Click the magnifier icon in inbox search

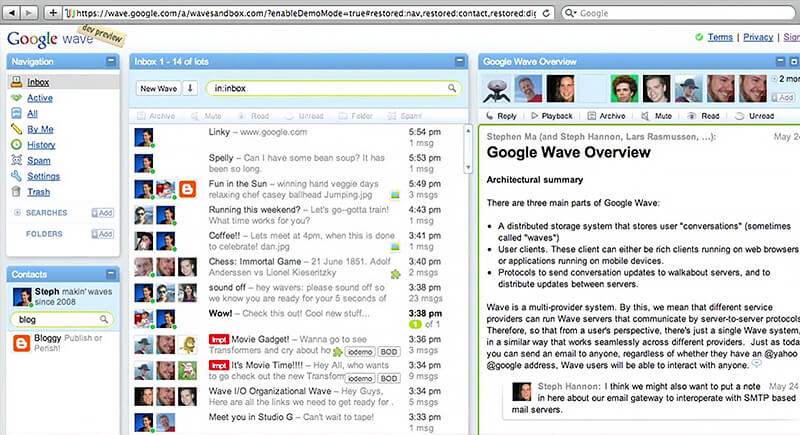coord(453,89)
